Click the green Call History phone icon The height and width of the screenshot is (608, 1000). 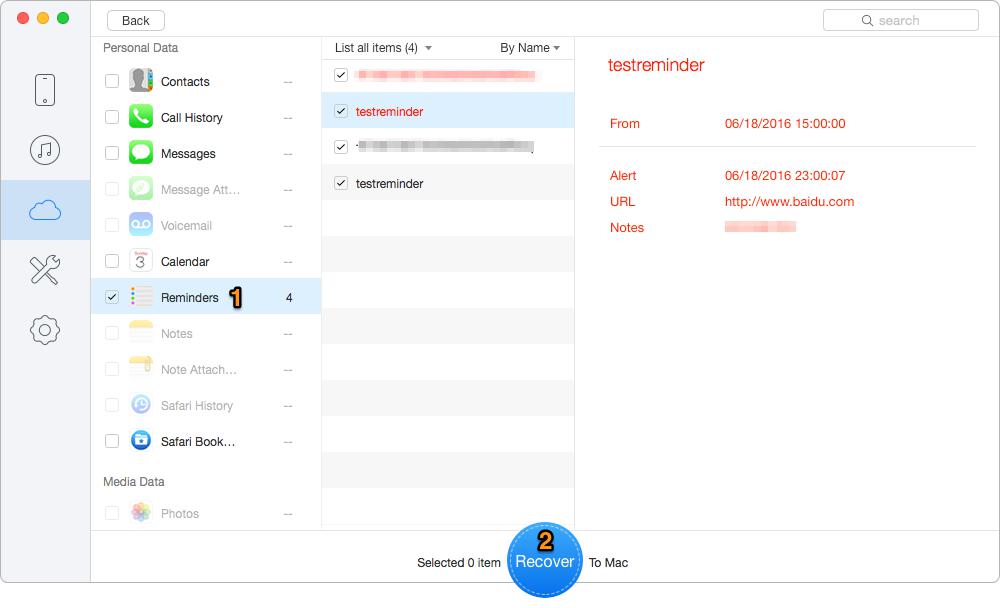141,117
